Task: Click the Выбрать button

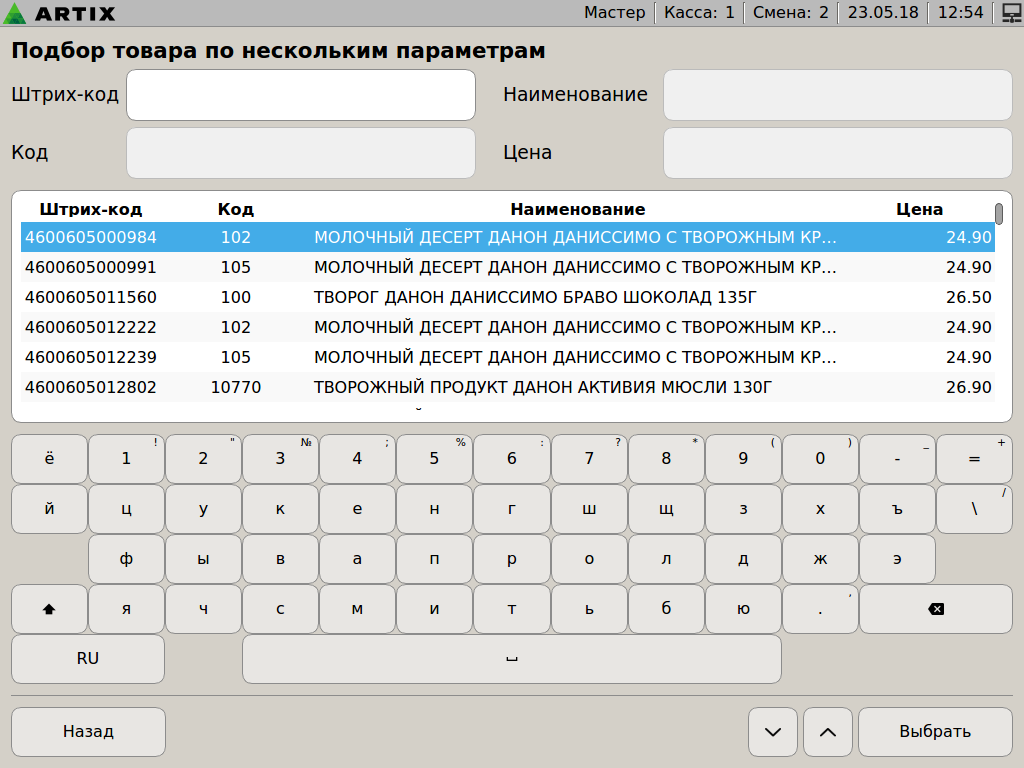Action: point(935,732)
